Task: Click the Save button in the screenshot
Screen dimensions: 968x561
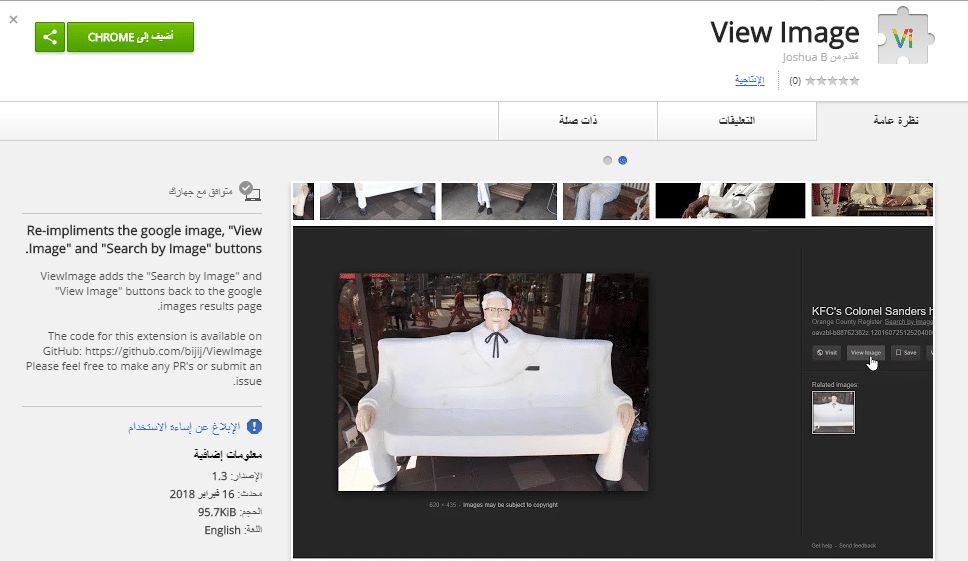Action: [906, 352]
